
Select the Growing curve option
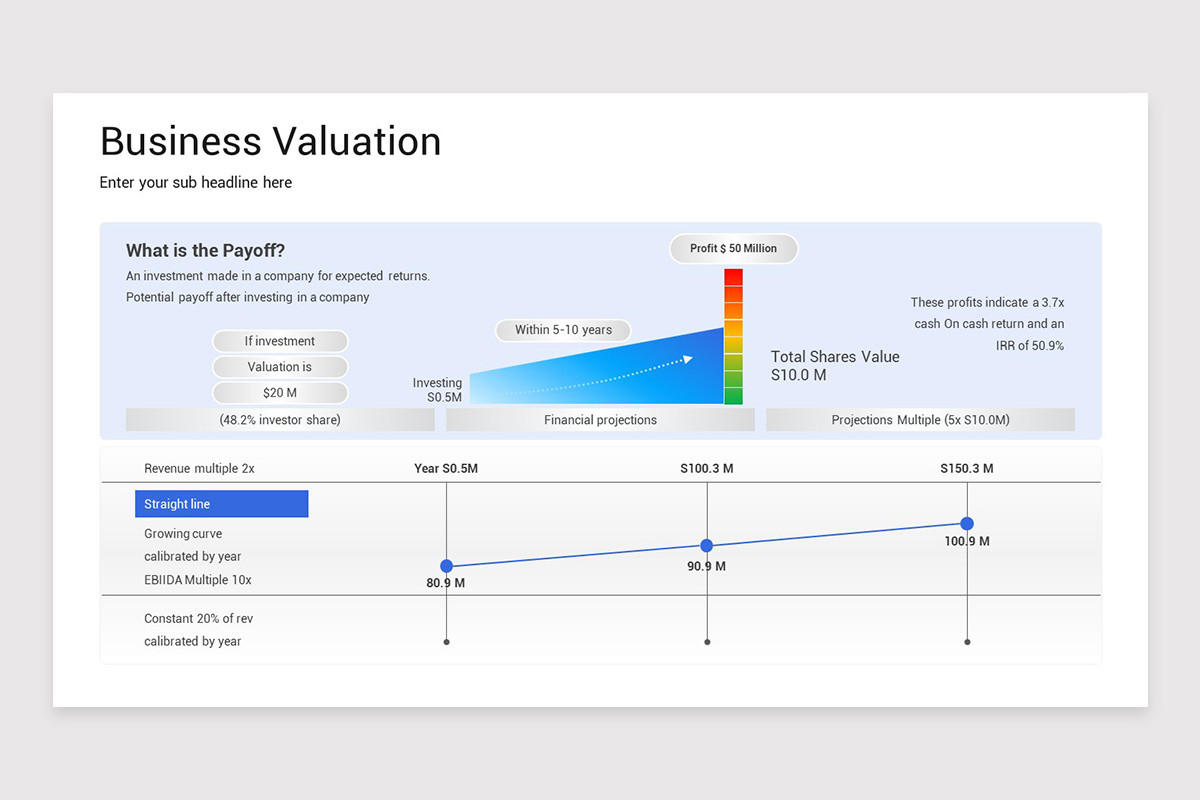pyautogui.click(x=183, y=533)
